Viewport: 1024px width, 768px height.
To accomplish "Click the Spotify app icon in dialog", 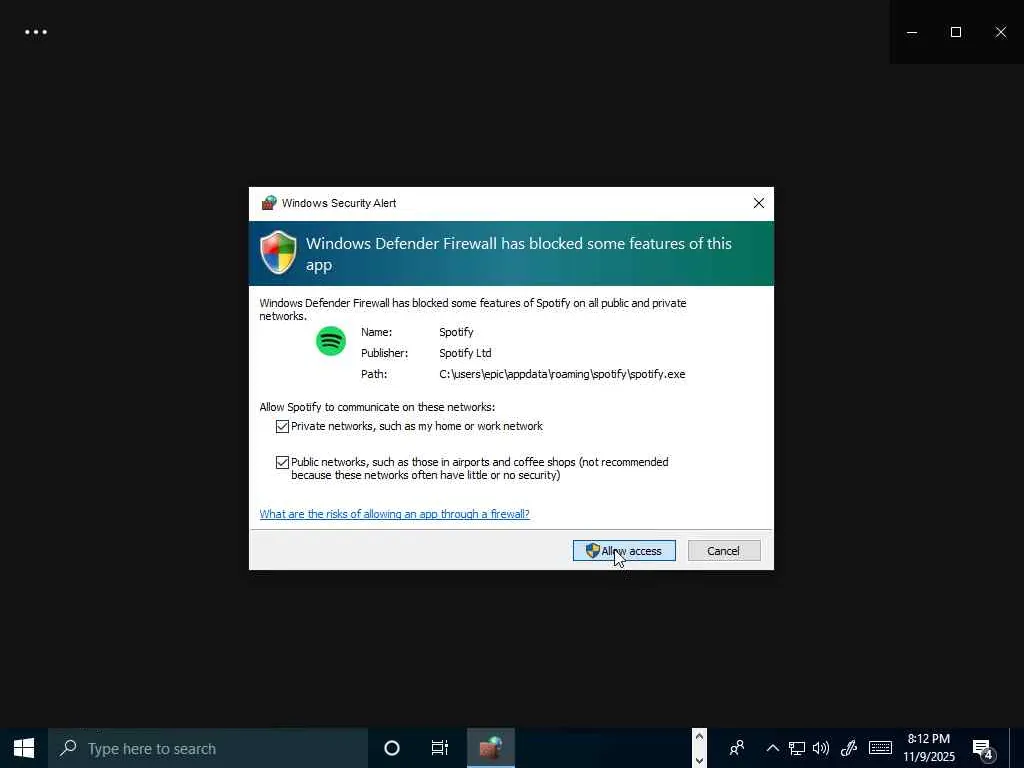I will [x=330, y=341].
